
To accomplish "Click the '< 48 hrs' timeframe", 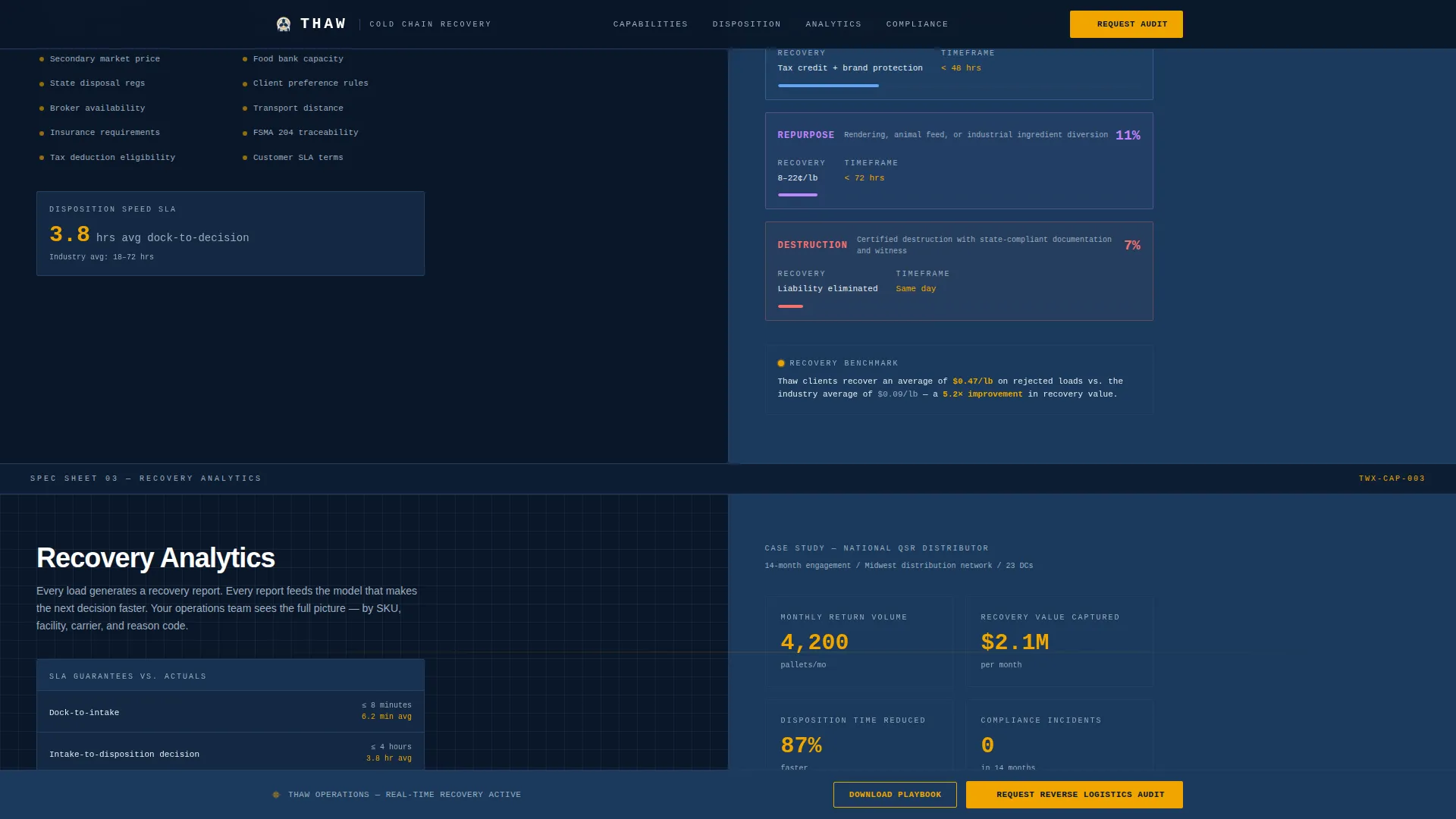I will point(961,68).
